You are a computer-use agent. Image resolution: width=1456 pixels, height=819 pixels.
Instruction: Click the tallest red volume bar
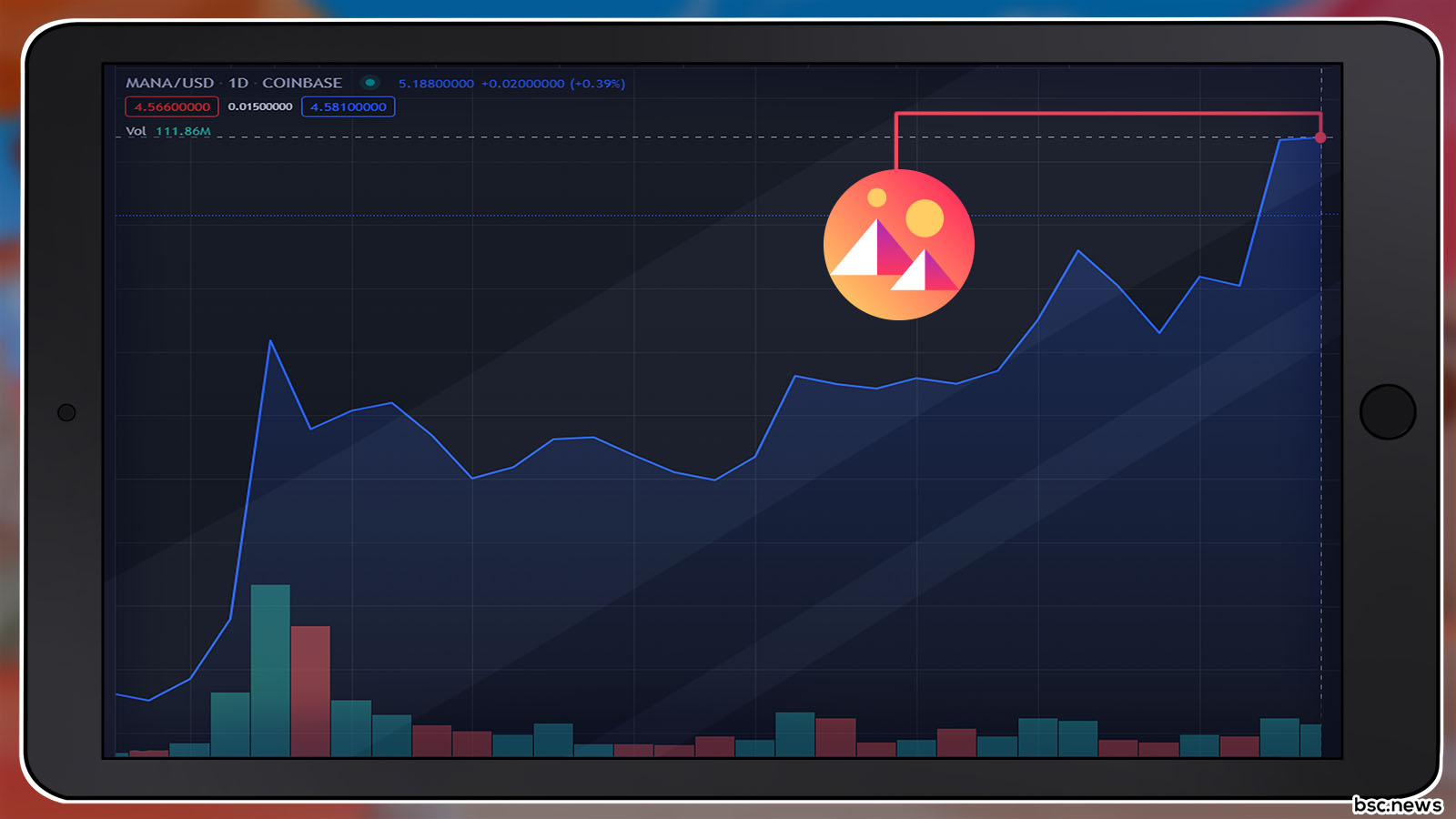click(x=310, y=692)
